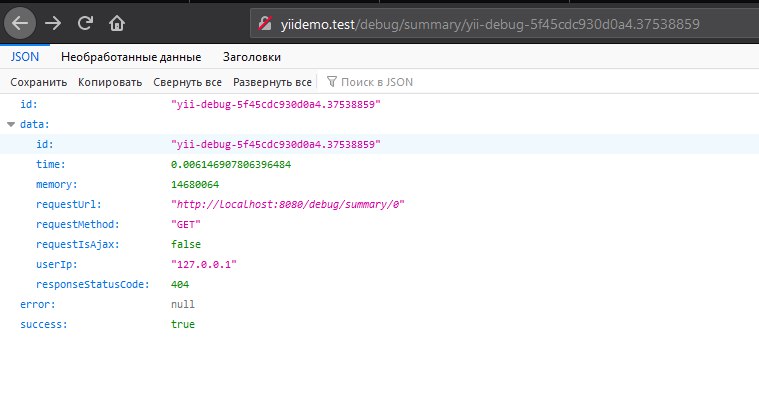759x397 pixels.
Task: Select the requestMethod key
Action: (x=77, y=225)
